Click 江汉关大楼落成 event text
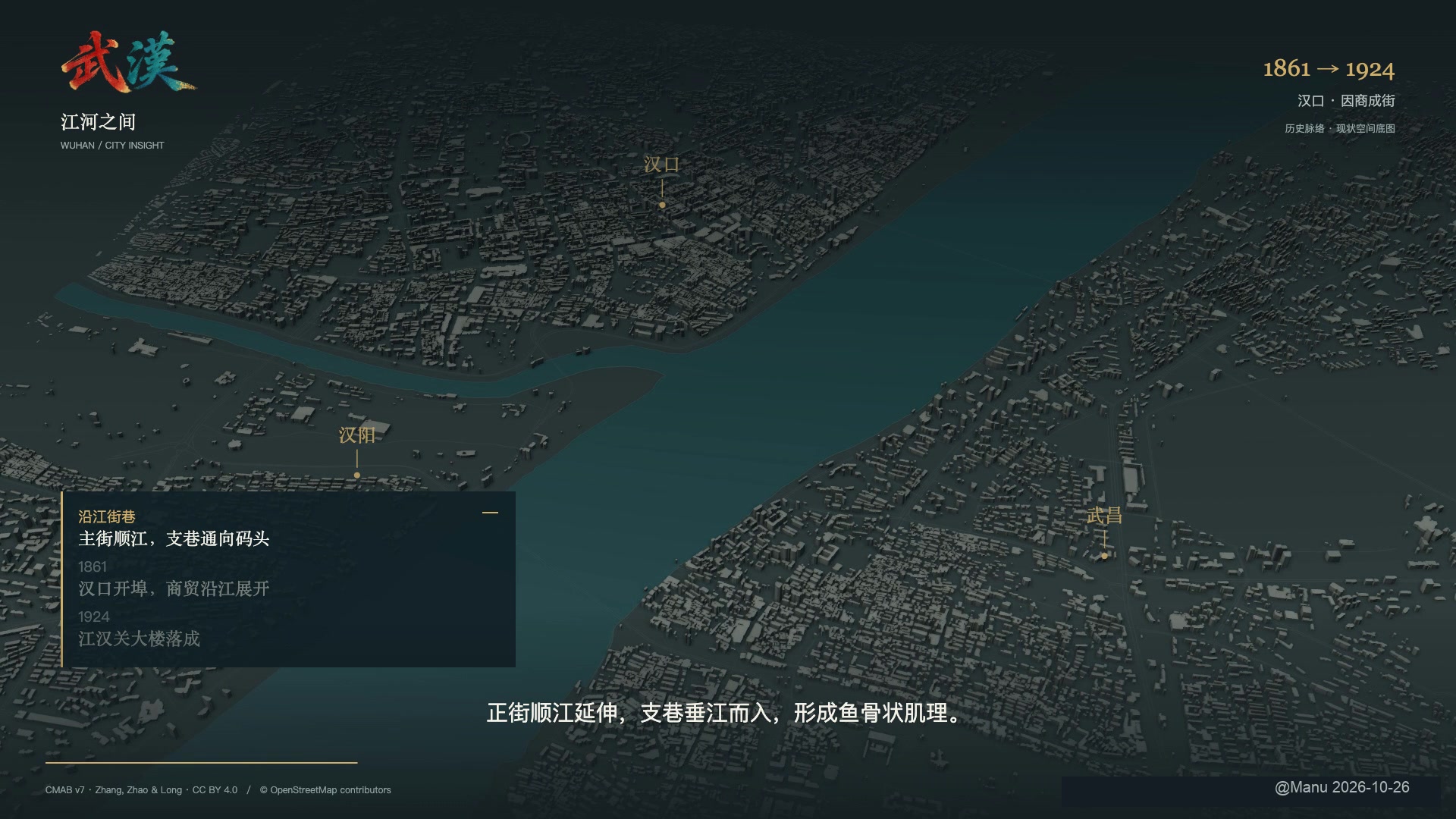The width and height of the screenshot is (1456, 819). pyautogui.click(x=139, y=639)
